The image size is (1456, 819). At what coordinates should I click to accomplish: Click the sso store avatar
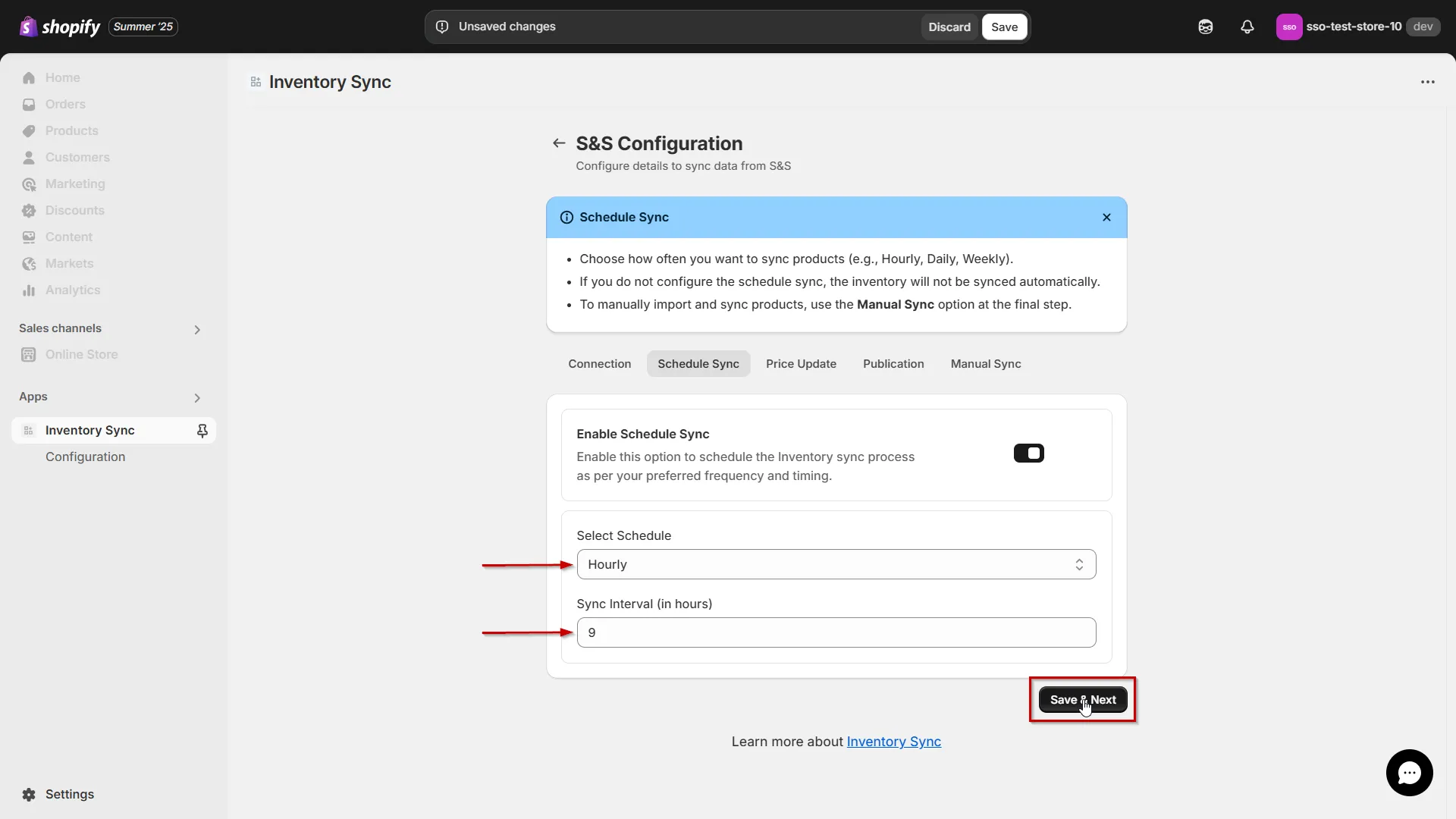1289,27
